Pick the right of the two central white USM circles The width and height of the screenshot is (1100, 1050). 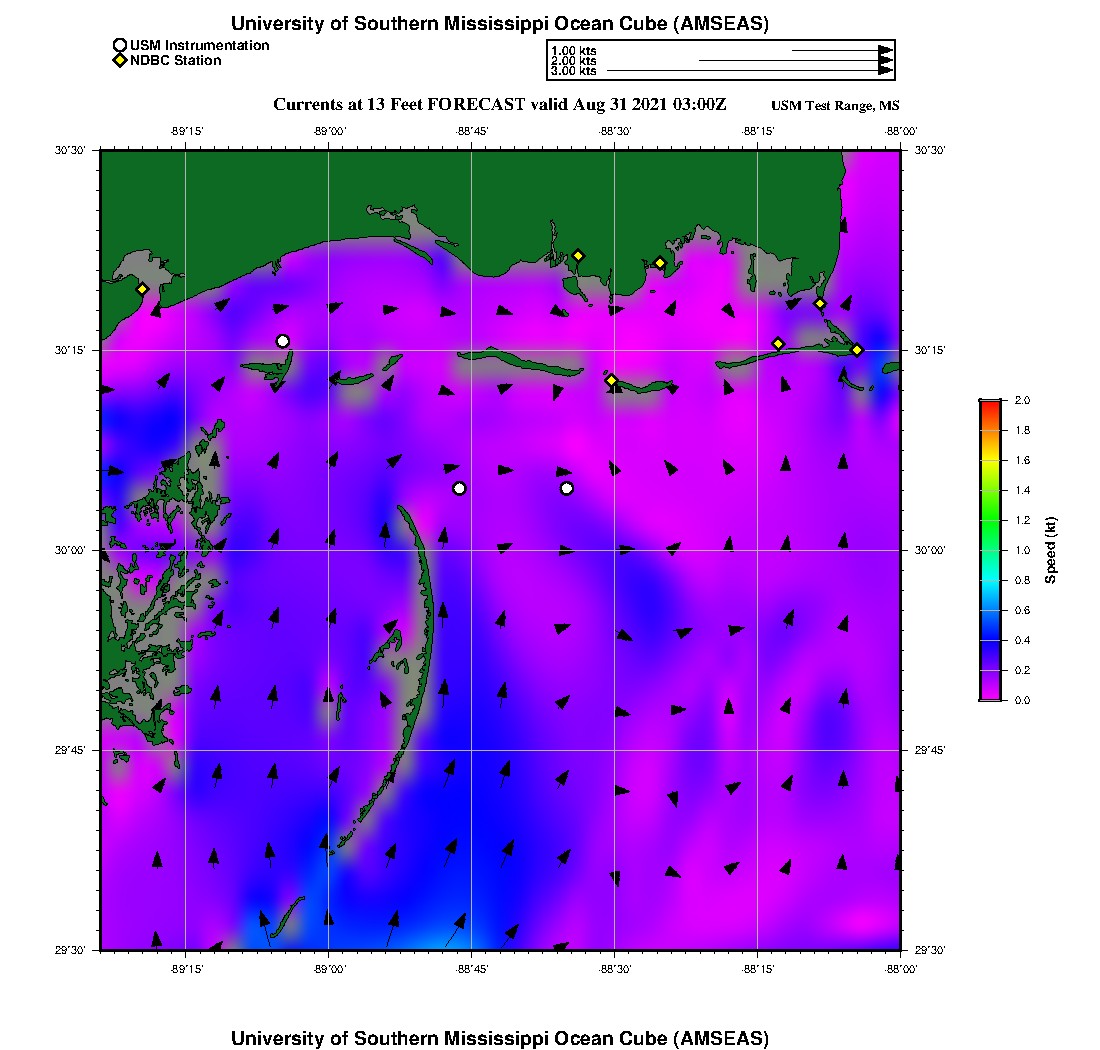567,488
